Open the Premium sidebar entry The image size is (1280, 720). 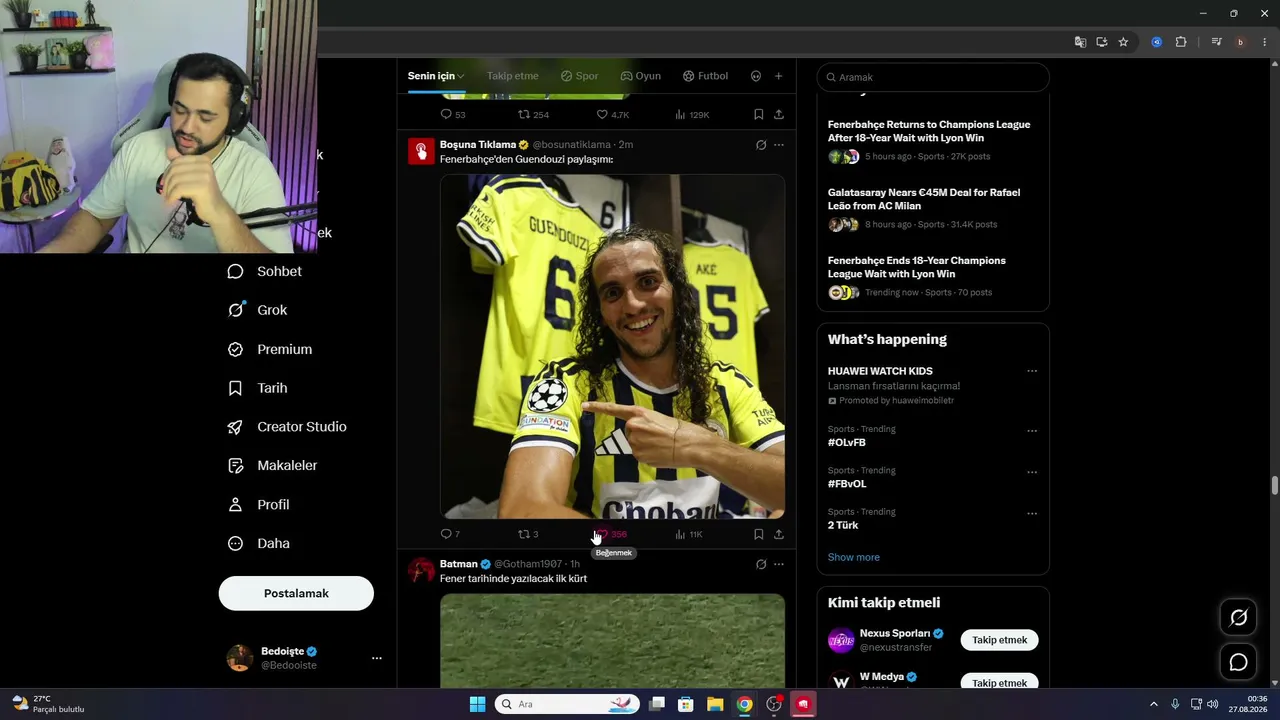269,349
